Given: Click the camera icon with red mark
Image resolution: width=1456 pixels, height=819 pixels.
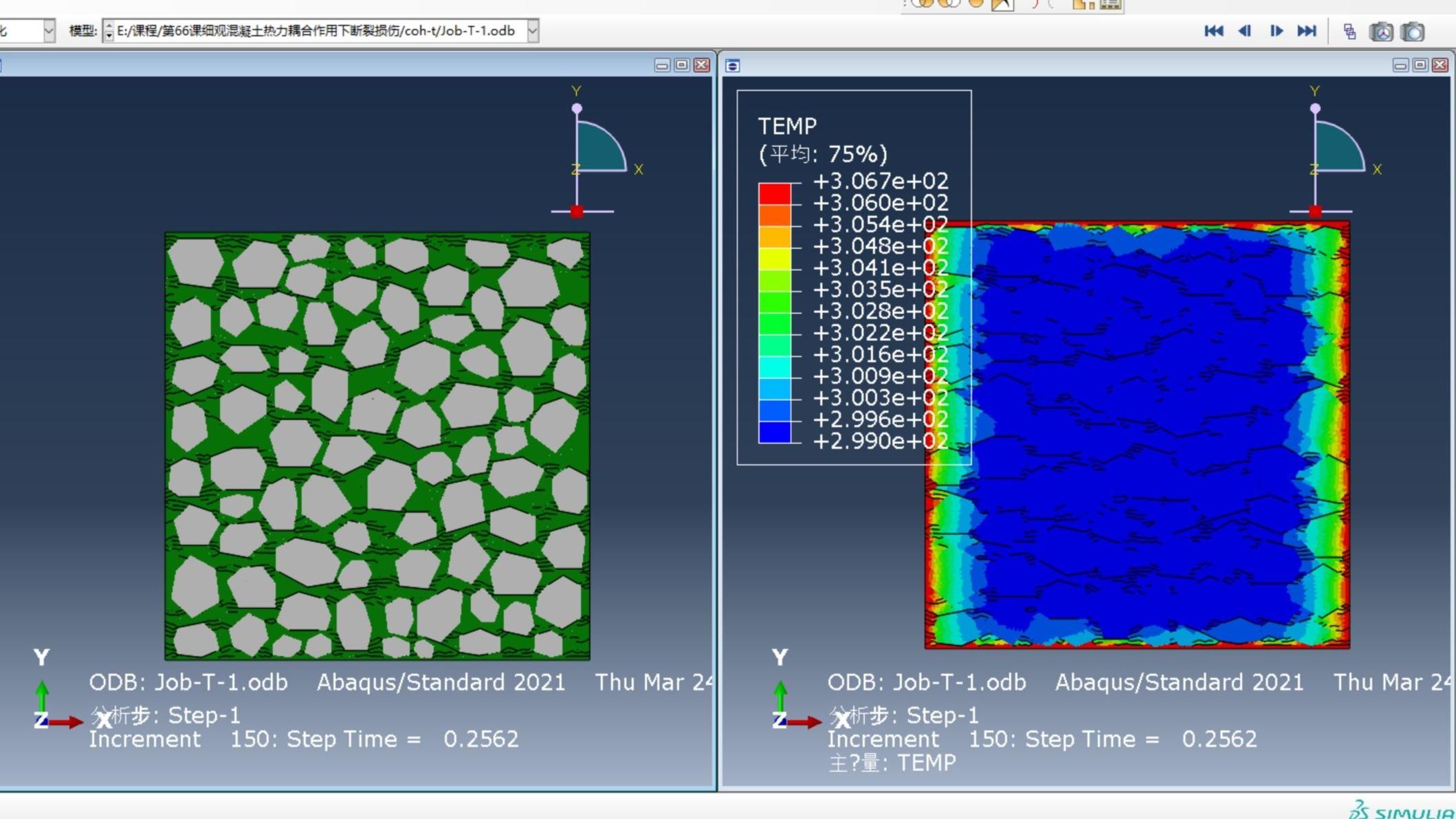Looking at the screenshot, I should pyautogui.click(x=1381, y=32).
